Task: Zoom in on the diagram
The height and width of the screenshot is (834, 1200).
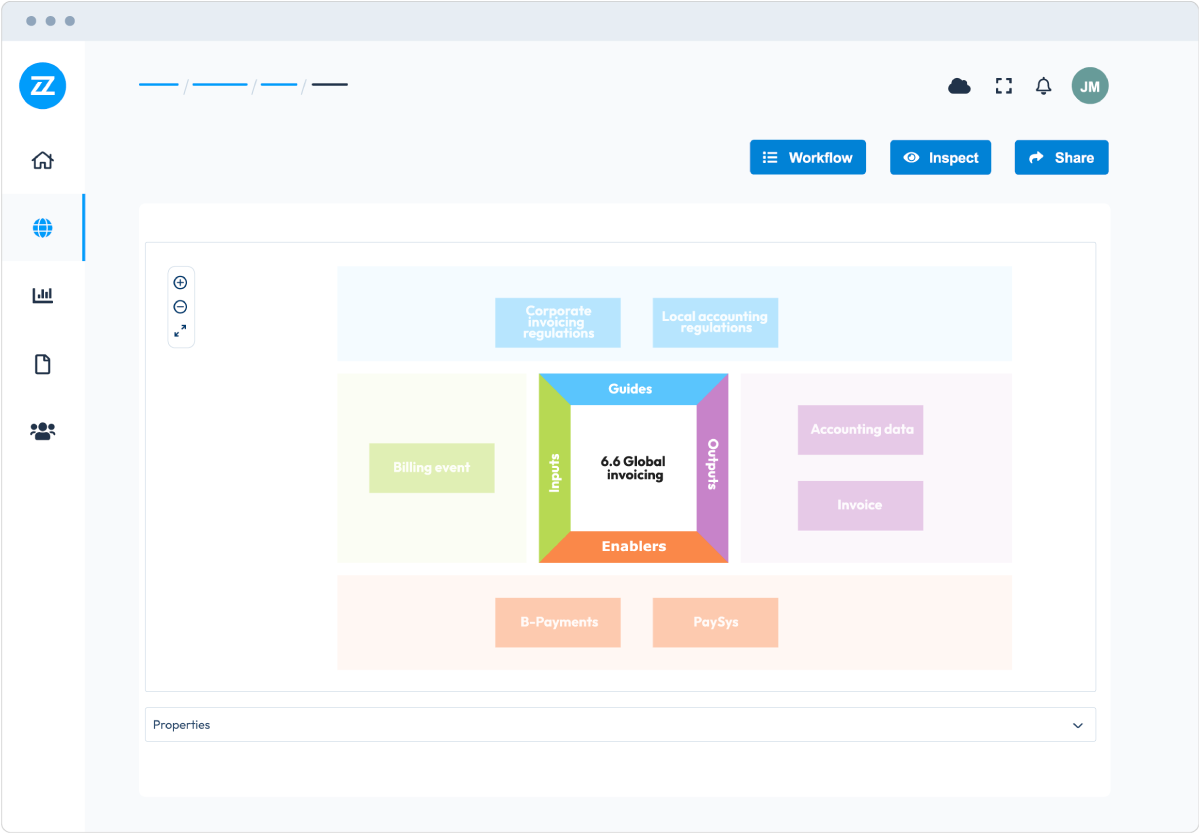Action: tap(181, 283)
